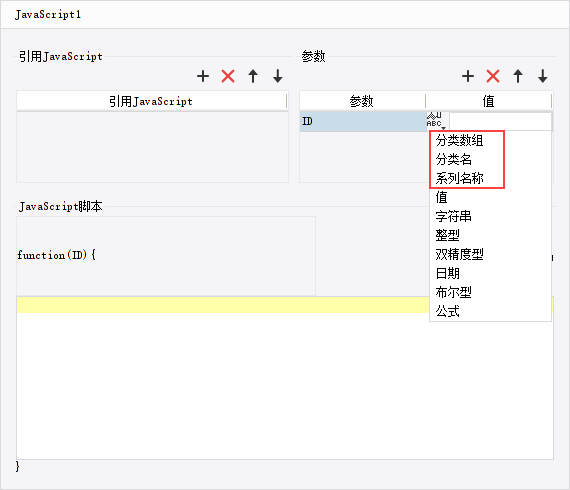The image size is (570, 490).
Task: Add a new referenced JavaScript entry
Action: point(203,76)
